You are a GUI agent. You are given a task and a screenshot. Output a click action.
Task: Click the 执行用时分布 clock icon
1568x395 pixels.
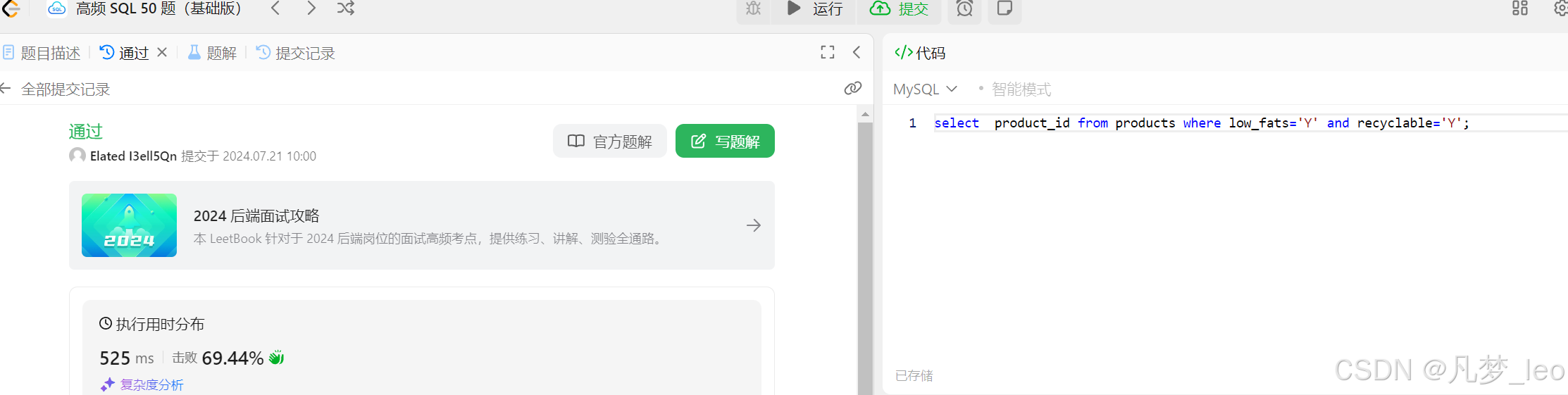[x=106, y=323]
